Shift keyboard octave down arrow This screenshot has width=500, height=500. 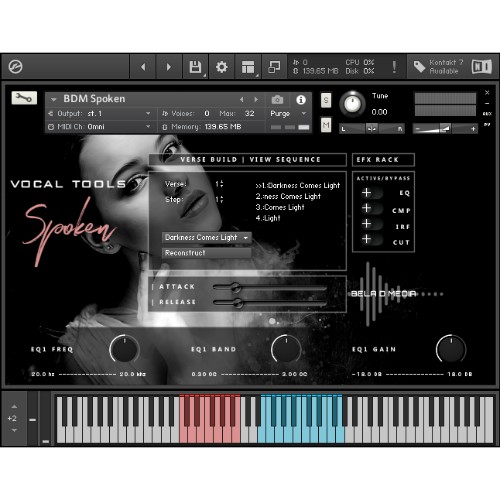click(x=14, y=430)
